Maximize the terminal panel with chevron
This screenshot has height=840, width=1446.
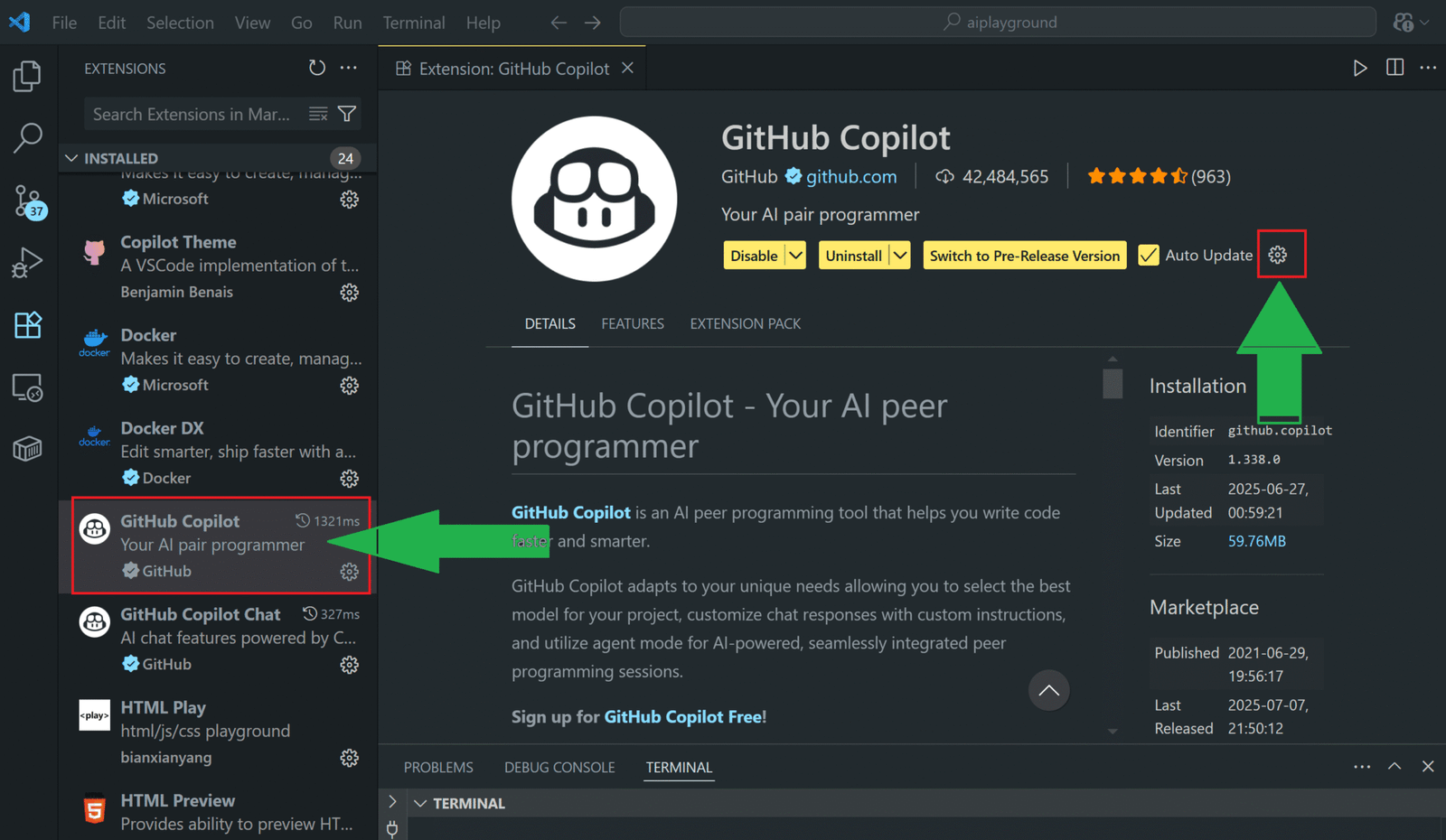pos(1394,766)
